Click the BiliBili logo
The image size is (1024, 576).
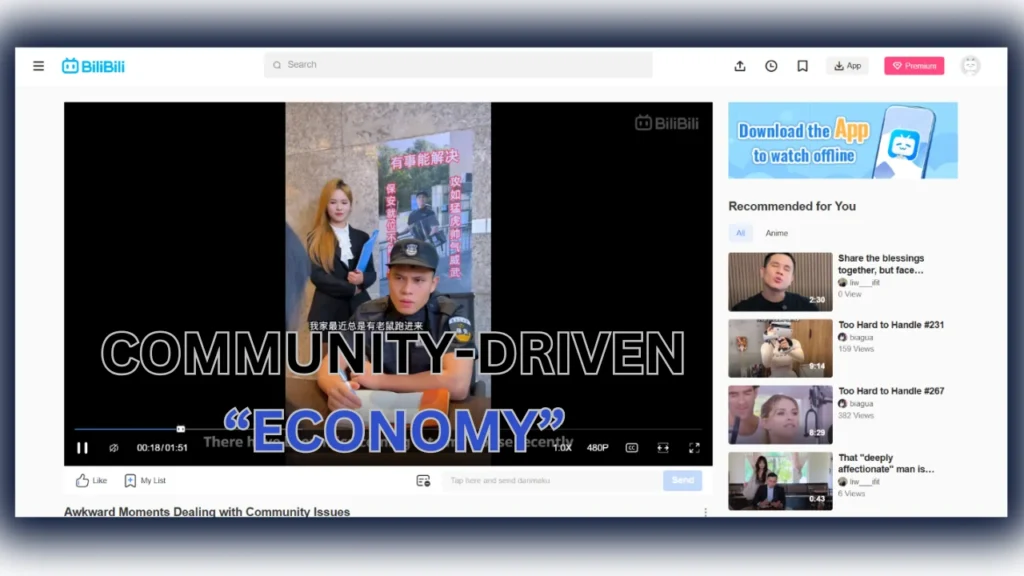[93, 66]
